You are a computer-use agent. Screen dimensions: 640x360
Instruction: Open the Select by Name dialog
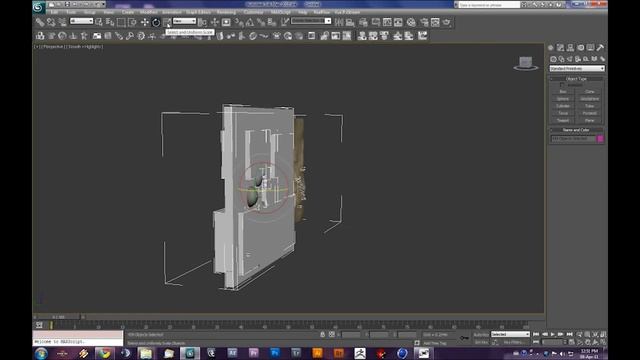coord(110,22)
